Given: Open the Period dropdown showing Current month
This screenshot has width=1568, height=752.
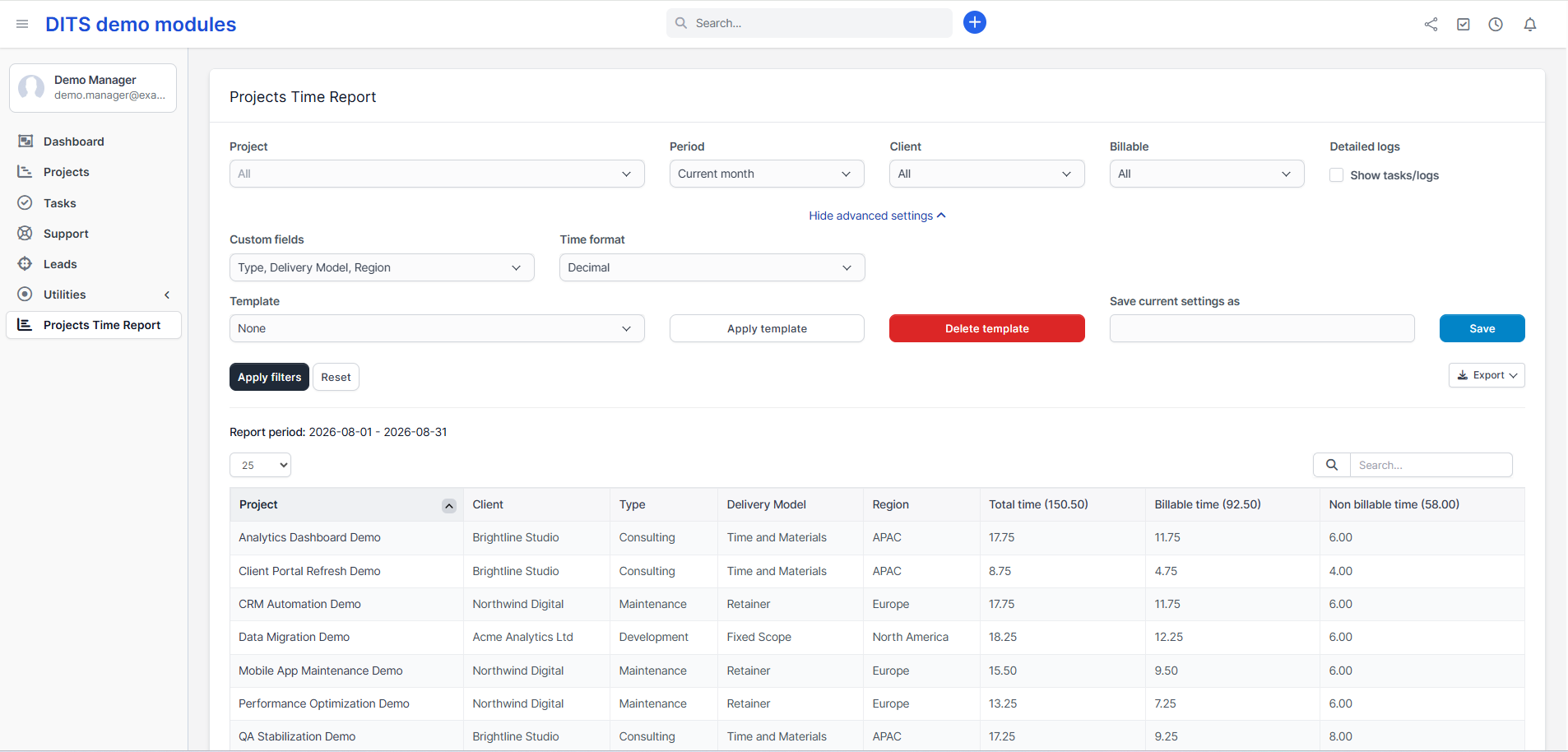Looking at the screenshot, I should (x=767, y=174).
